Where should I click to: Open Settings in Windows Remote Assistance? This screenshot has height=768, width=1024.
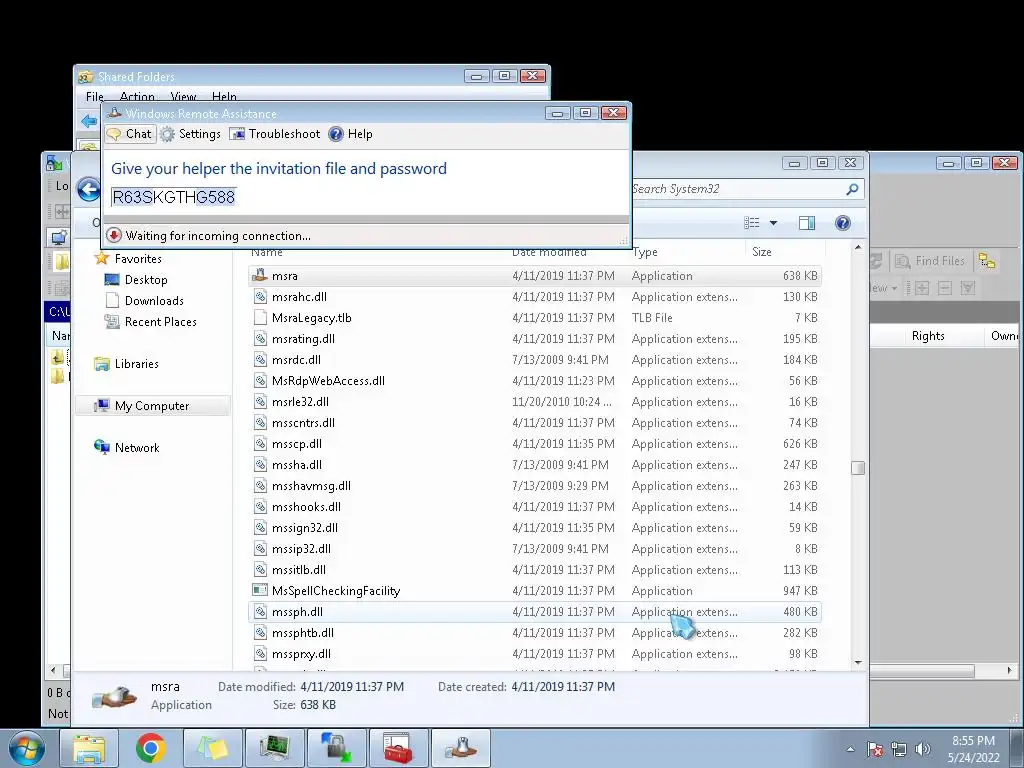point(191,134)
